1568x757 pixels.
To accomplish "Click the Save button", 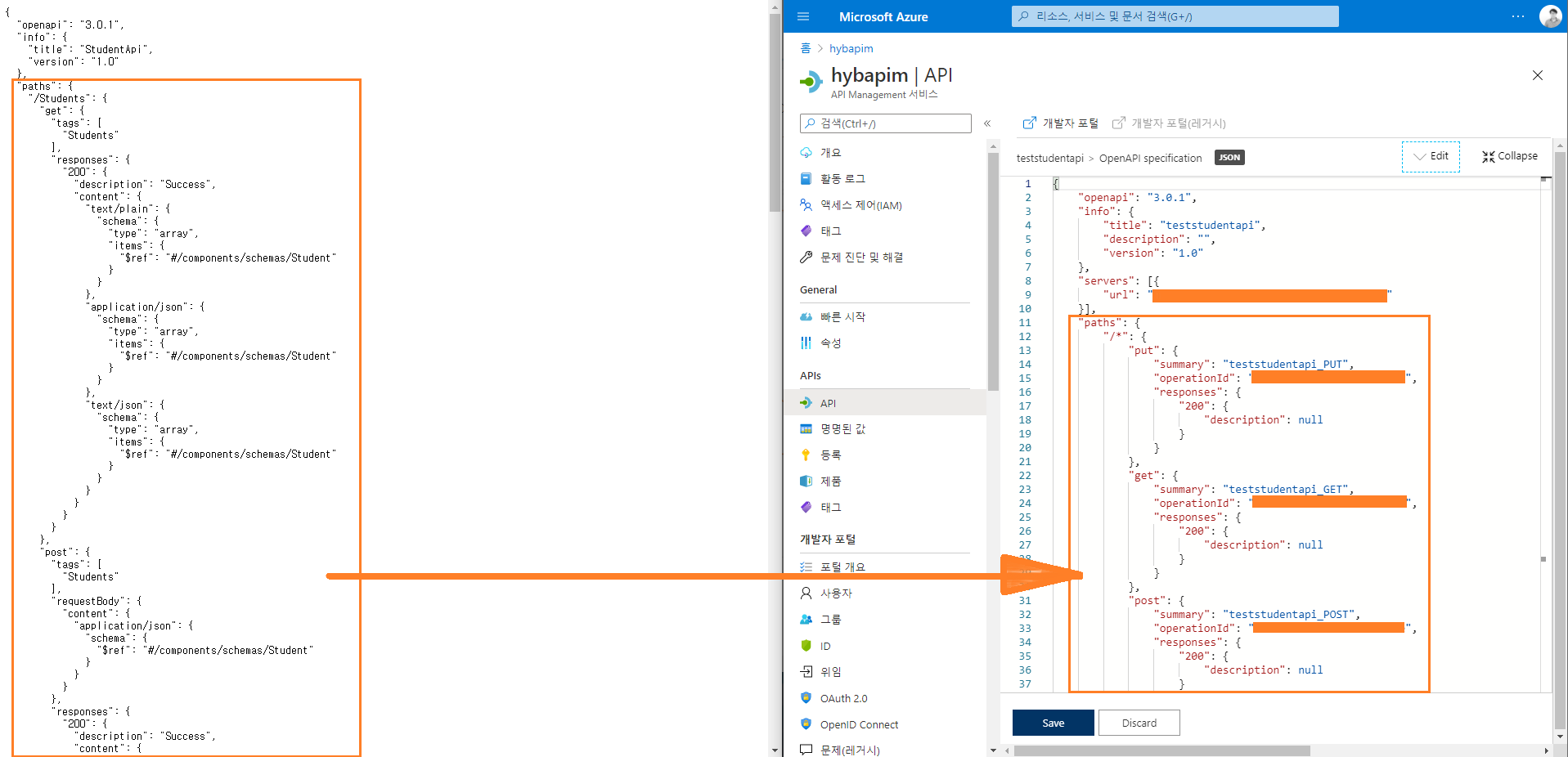I will 1053,723.
